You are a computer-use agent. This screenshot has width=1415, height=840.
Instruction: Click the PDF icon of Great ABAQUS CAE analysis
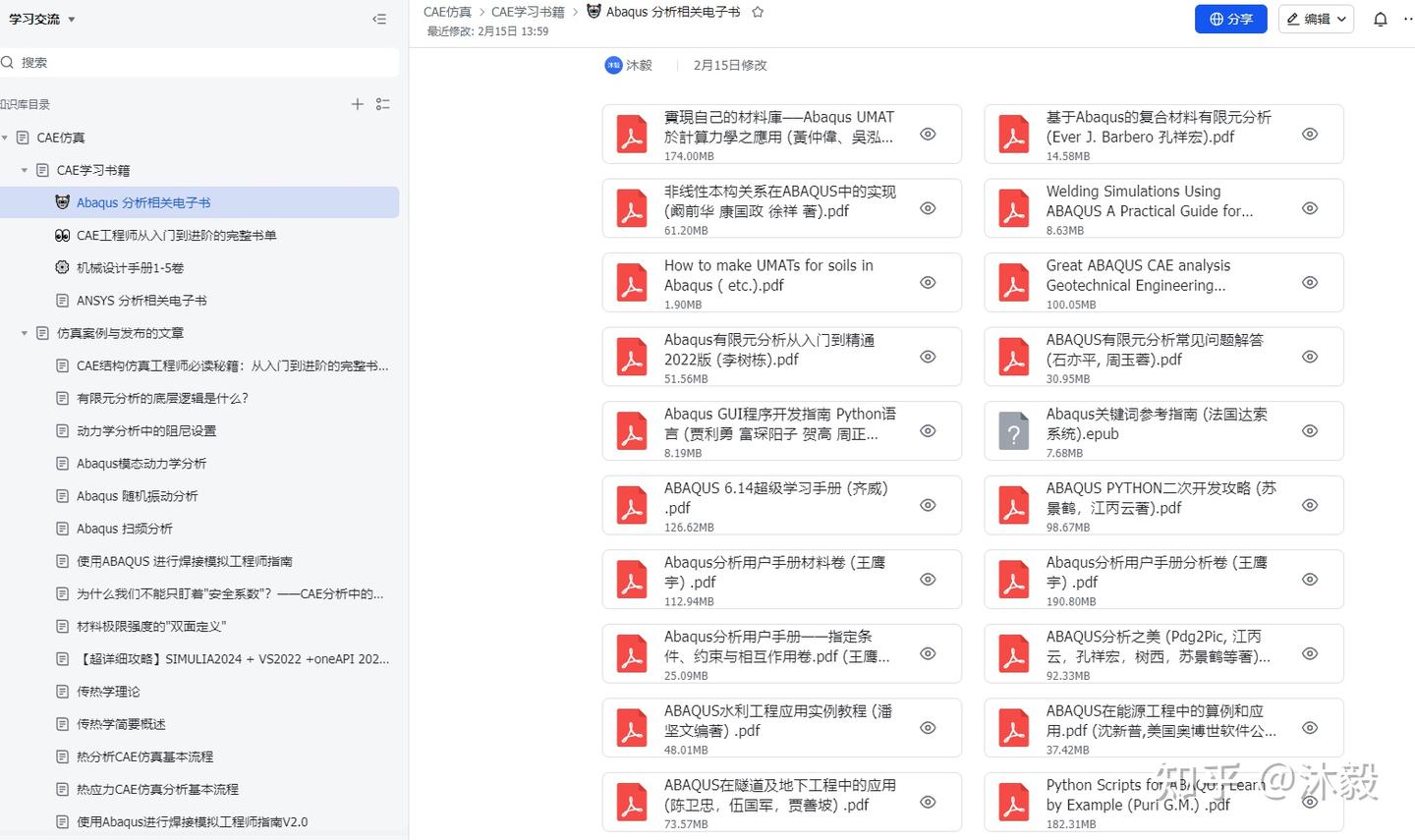[x=1013, y=283]
